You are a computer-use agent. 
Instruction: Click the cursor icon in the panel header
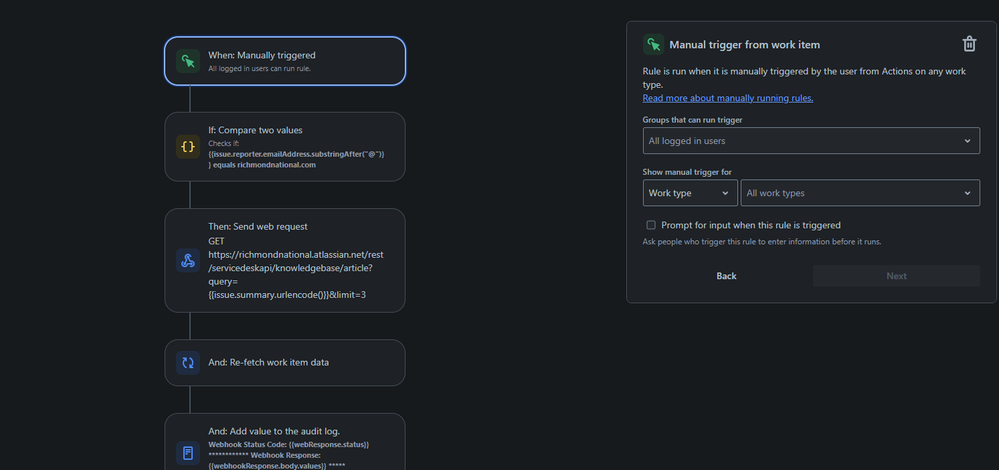tap(653, 44)
